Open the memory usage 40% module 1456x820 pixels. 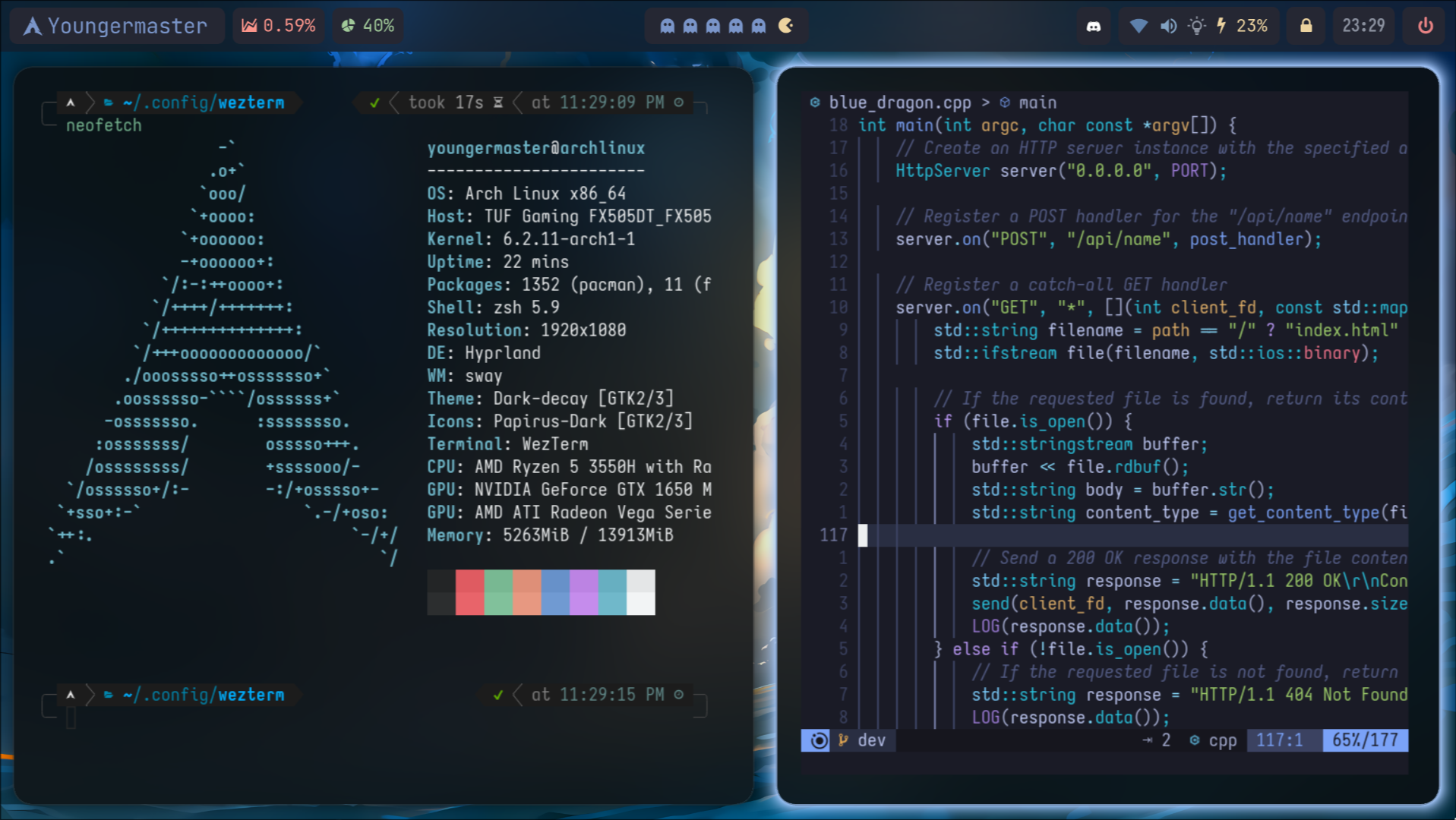pos(368,26)
